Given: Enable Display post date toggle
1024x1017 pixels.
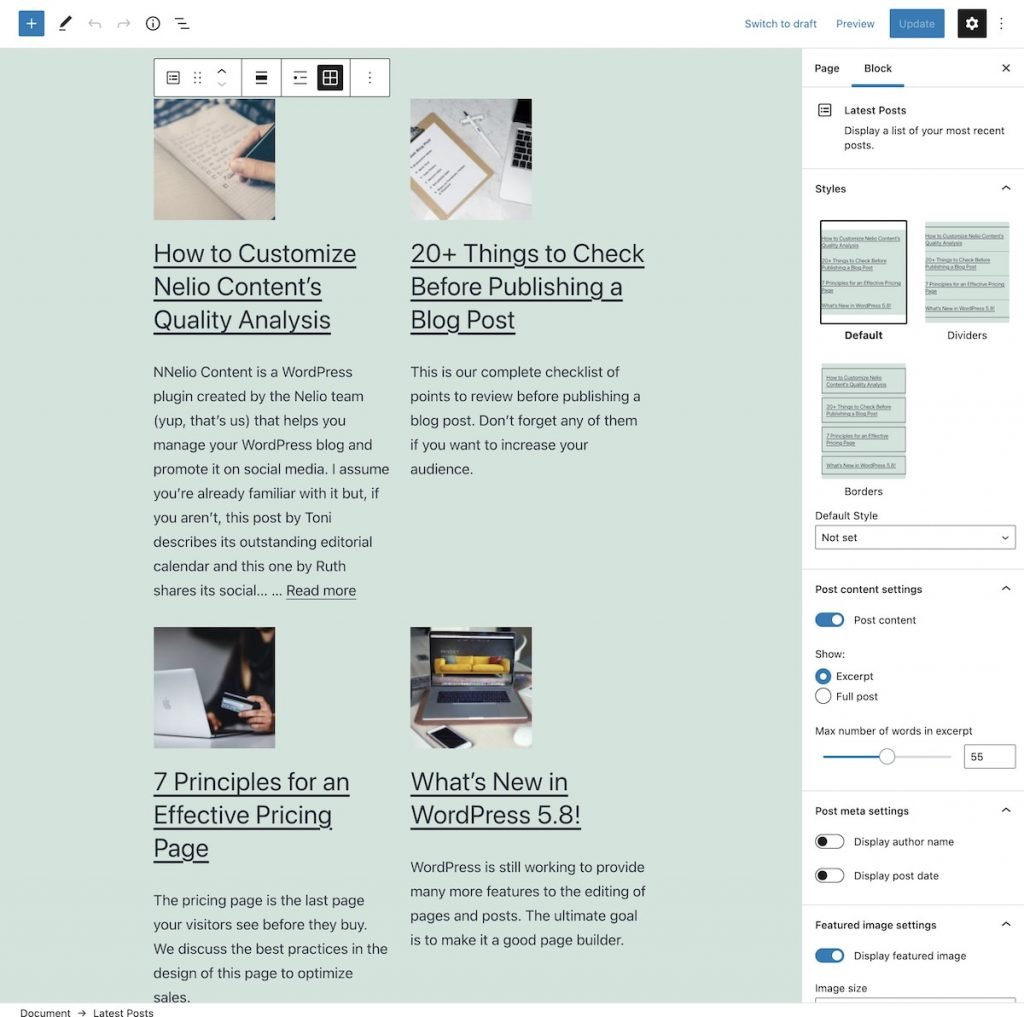Looking at the screenshot, I should tap(829, 876).
